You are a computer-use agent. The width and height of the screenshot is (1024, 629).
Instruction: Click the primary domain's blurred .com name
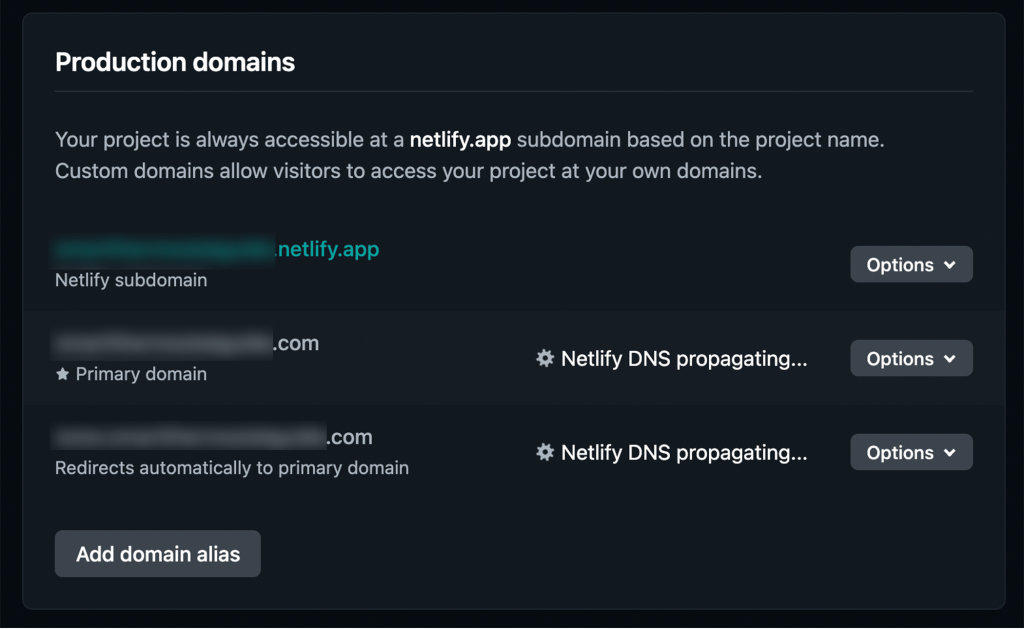coord(187,343)
